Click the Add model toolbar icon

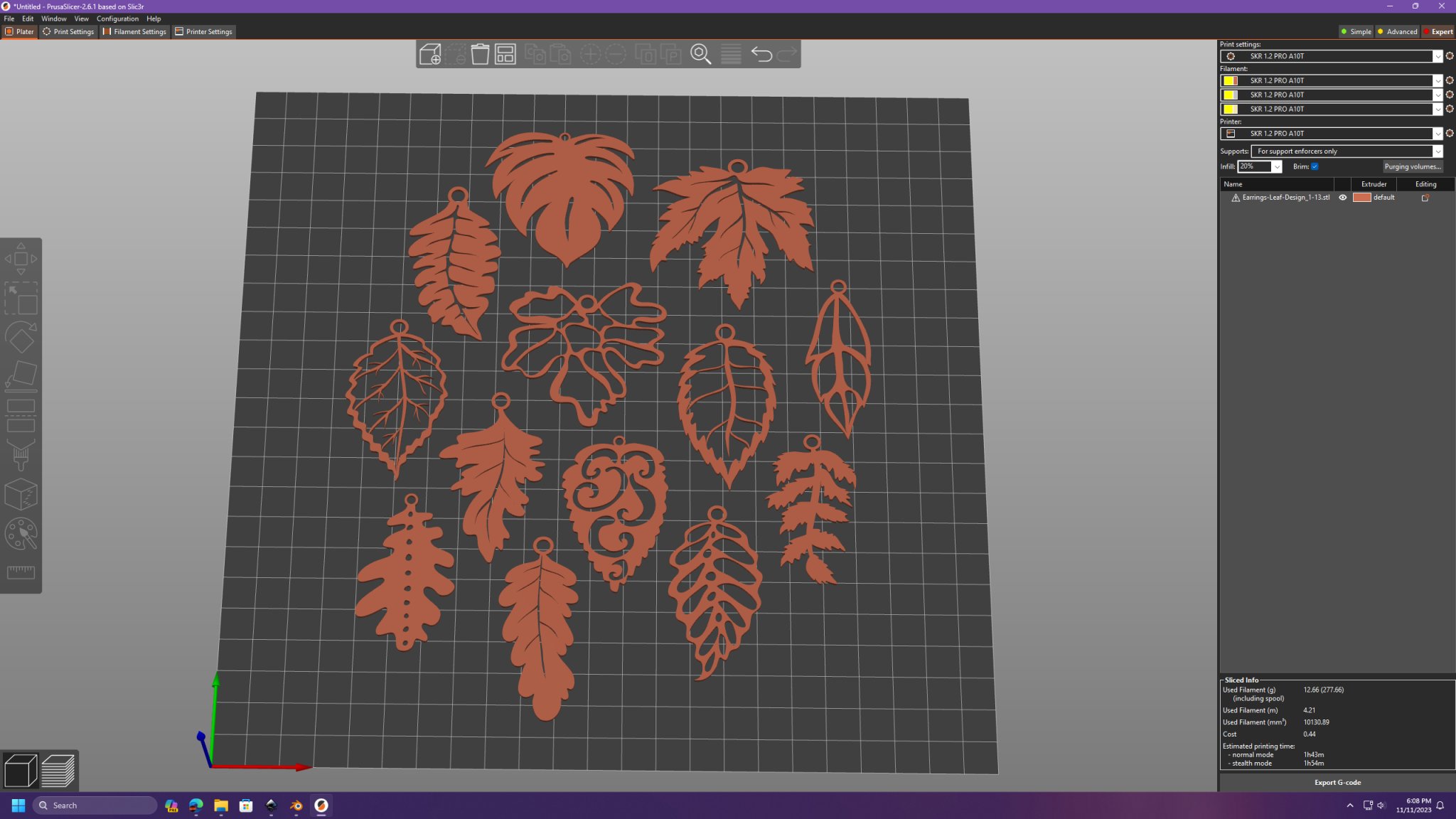[x=430, y=54]
